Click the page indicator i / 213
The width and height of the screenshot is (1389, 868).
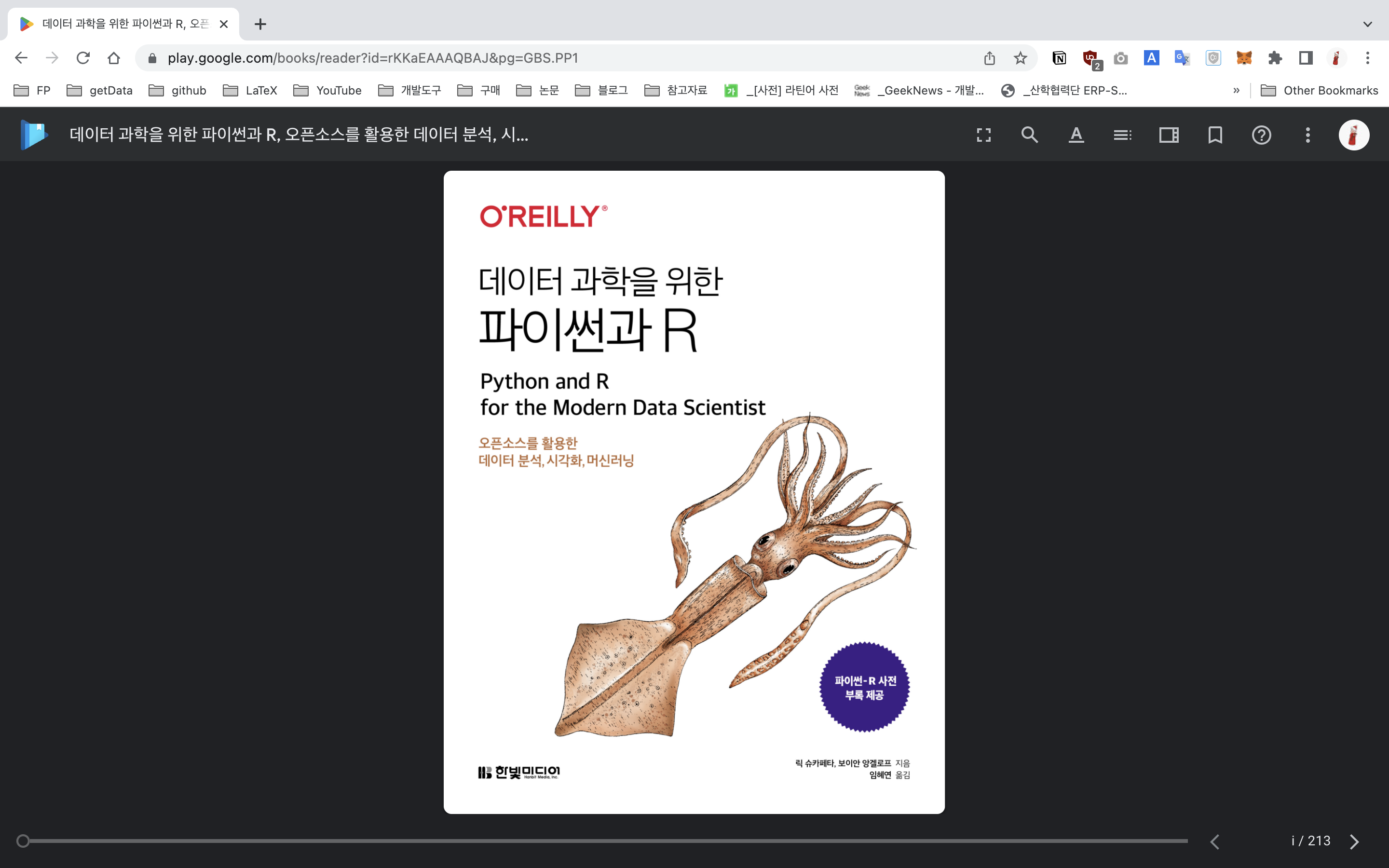(x=1310, y=841)
